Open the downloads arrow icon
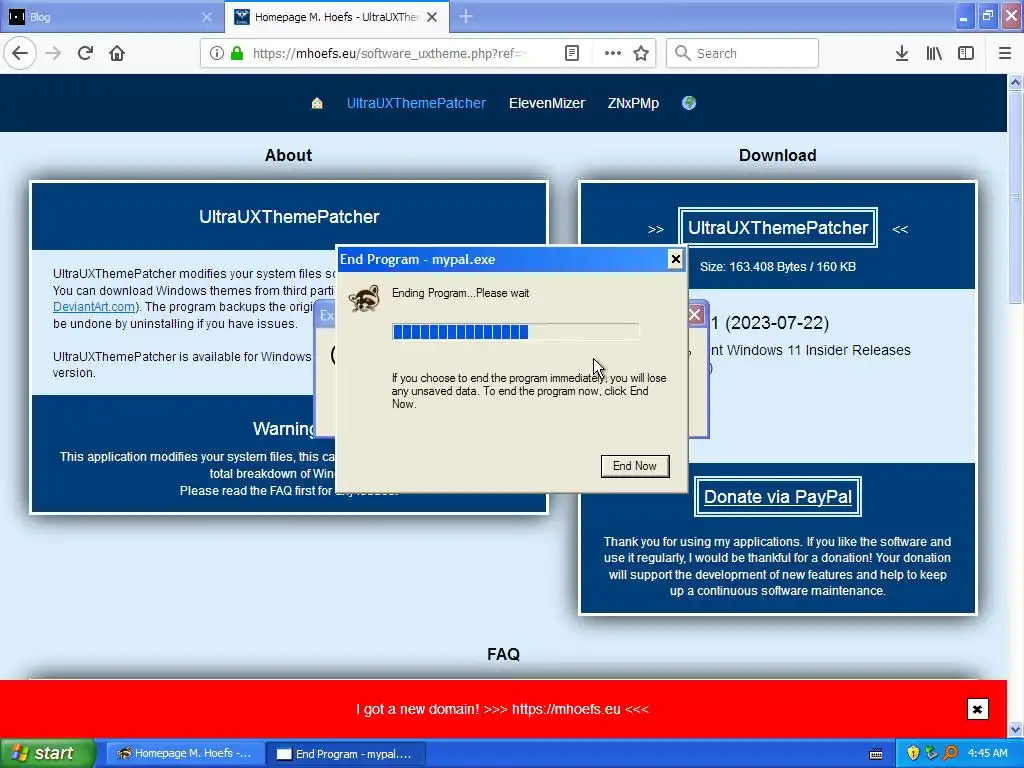Screen dimensions: 1024x768 902,53
